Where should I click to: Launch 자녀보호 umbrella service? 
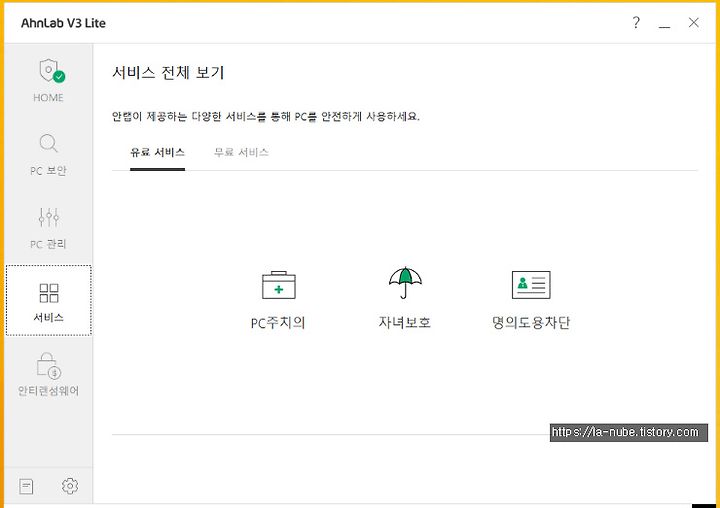405,298
